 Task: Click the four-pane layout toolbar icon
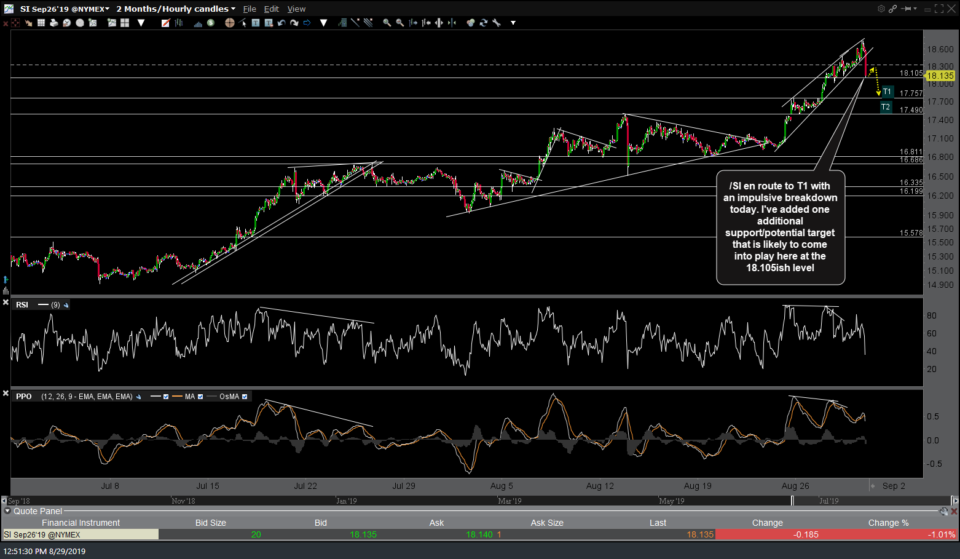[124, 23]
